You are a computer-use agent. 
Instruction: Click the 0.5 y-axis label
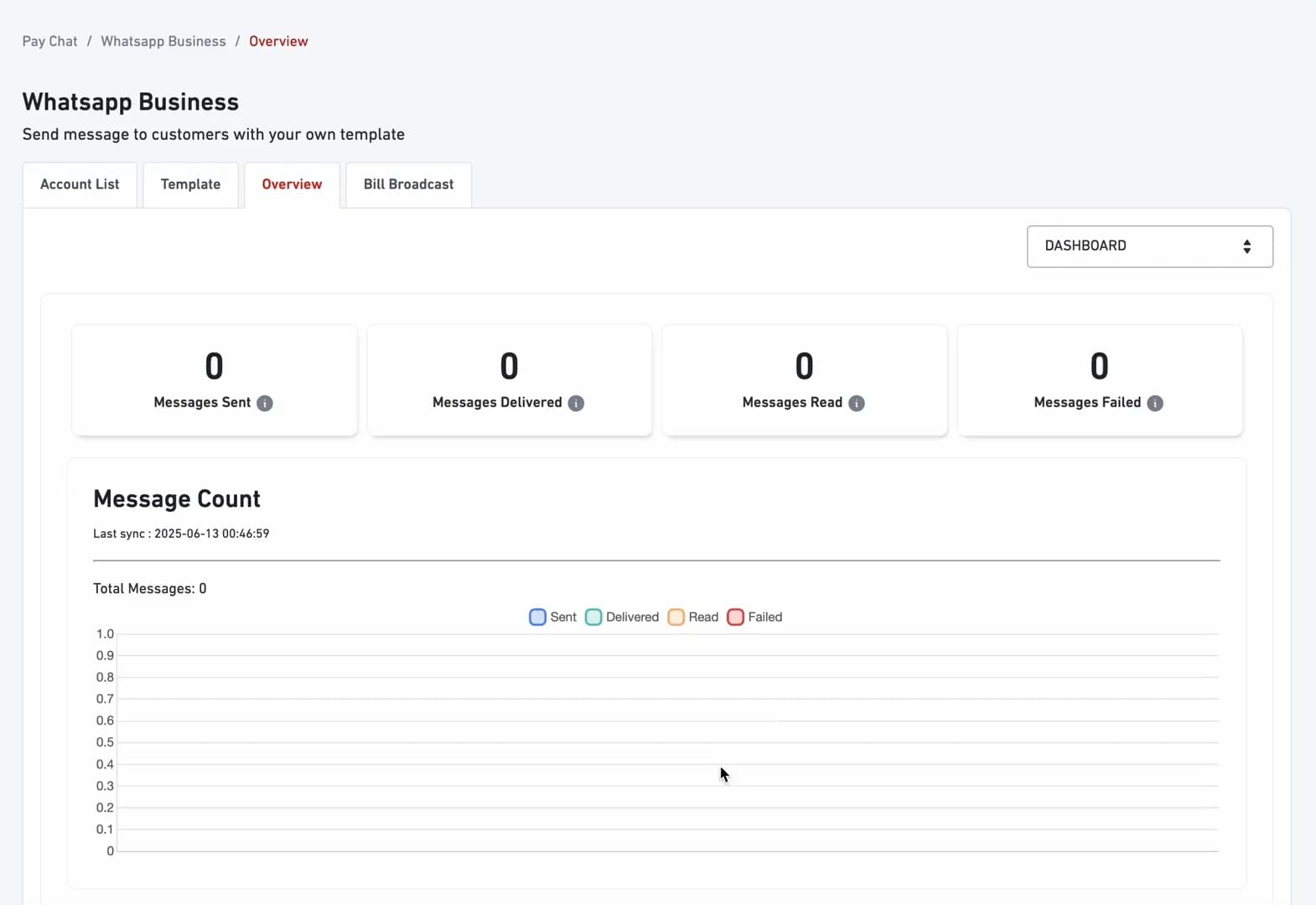coord(105,742)
